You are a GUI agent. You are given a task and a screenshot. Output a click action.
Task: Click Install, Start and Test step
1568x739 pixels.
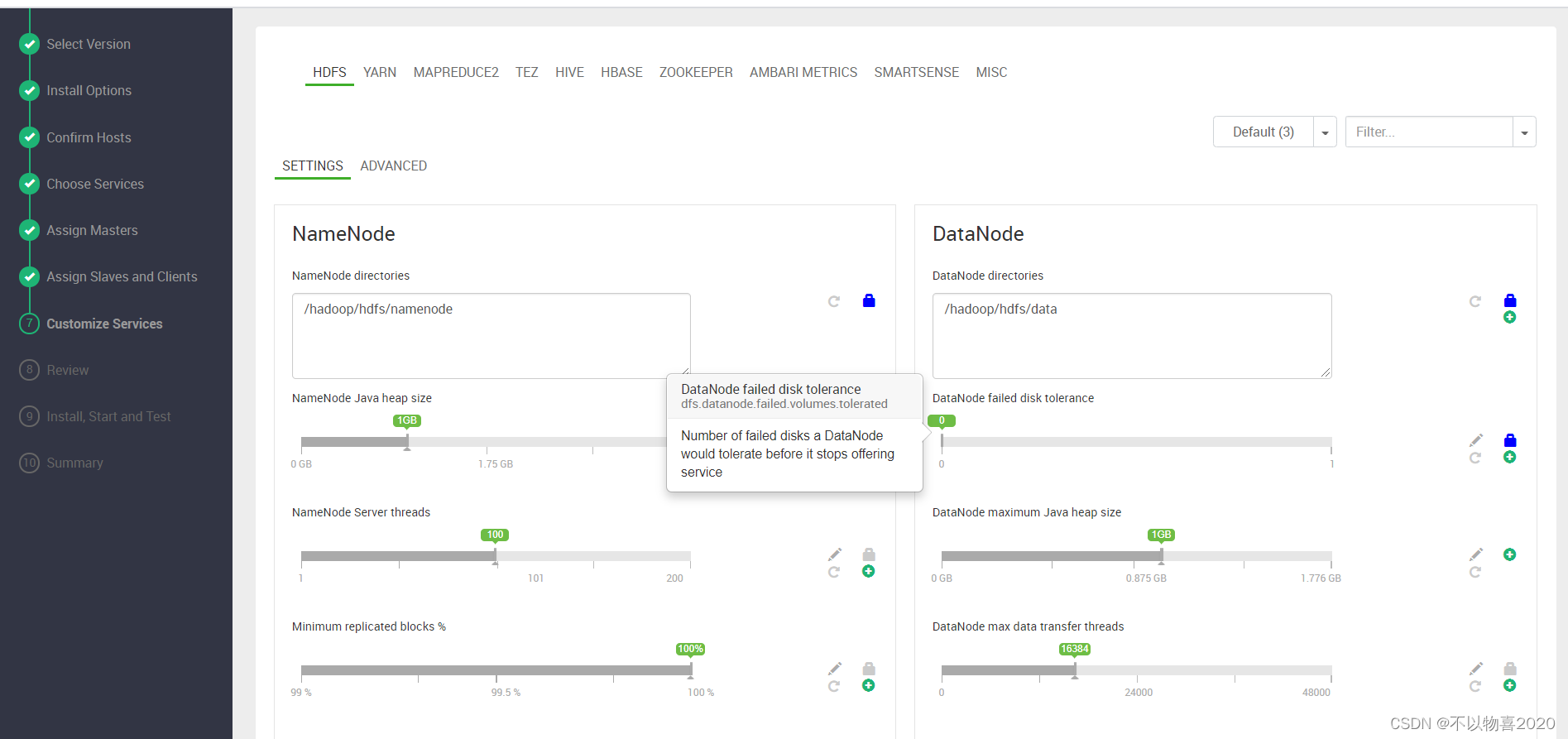[x=108, y=416]
